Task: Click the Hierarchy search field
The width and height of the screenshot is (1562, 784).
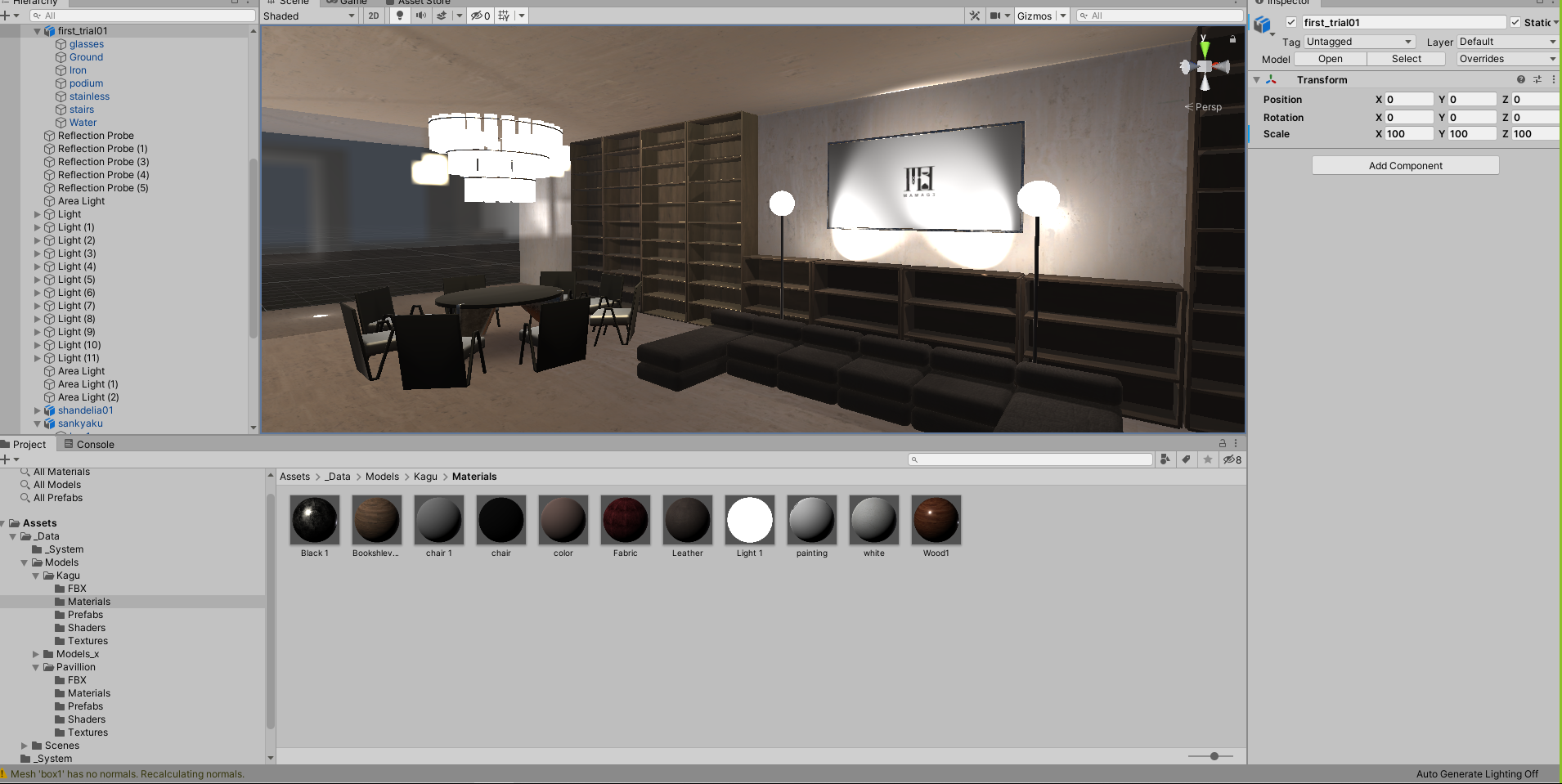Action: [142, 16]
